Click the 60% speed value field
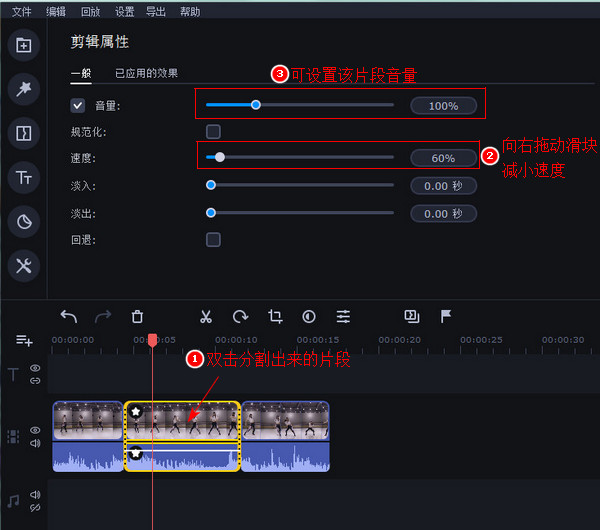Image resolution: width=600 pixels, height=530 pixels. 443,158
